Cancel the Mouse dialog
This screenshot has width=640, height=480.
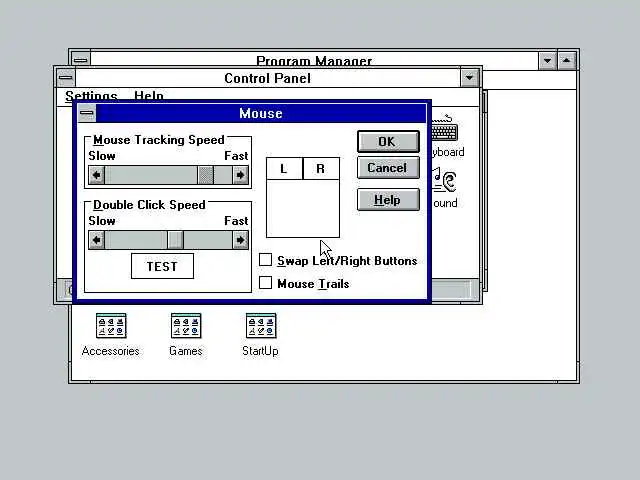(x=388, y=168)
